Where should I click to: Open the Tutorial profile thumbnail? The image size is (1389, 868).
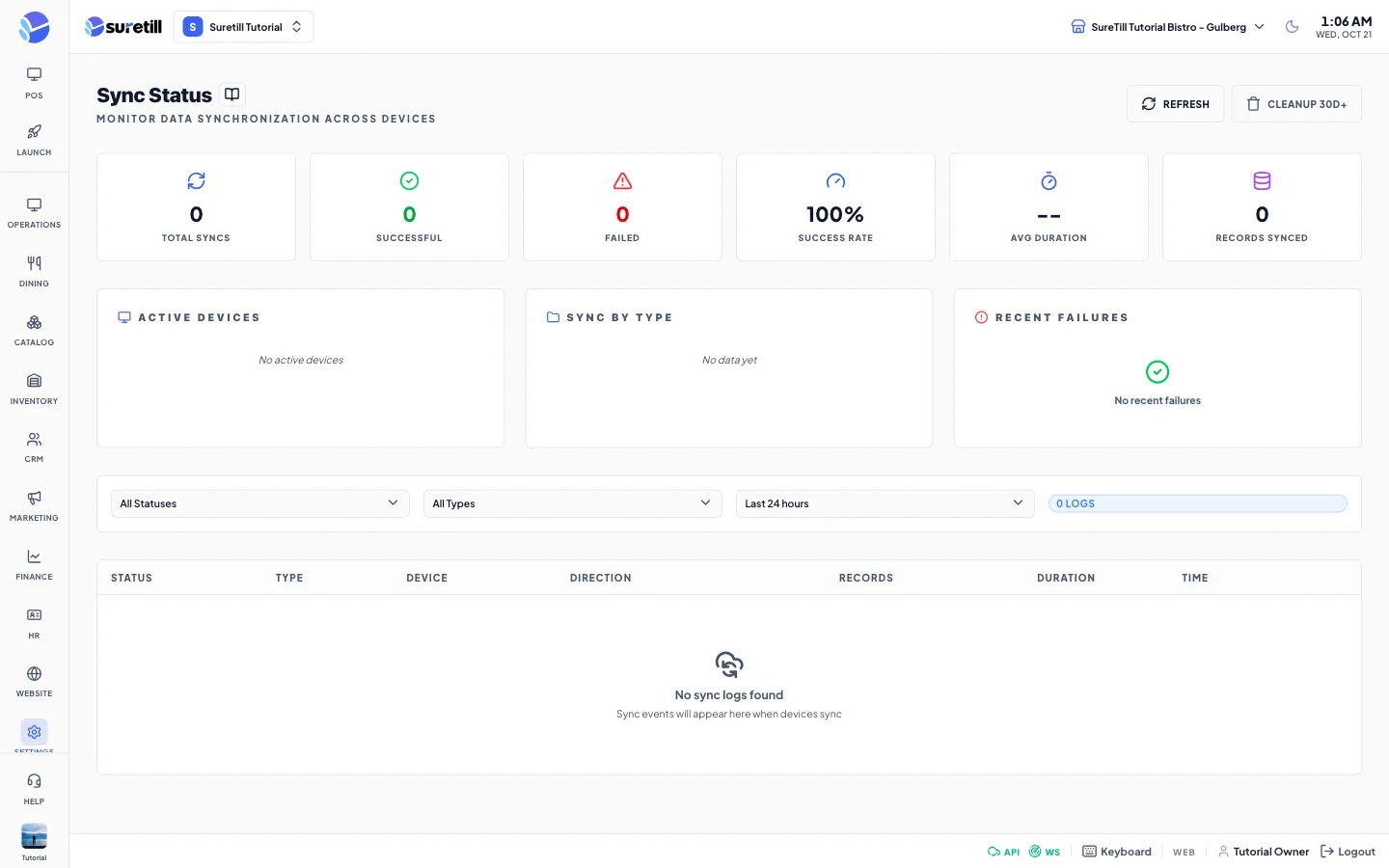(34, 836)
